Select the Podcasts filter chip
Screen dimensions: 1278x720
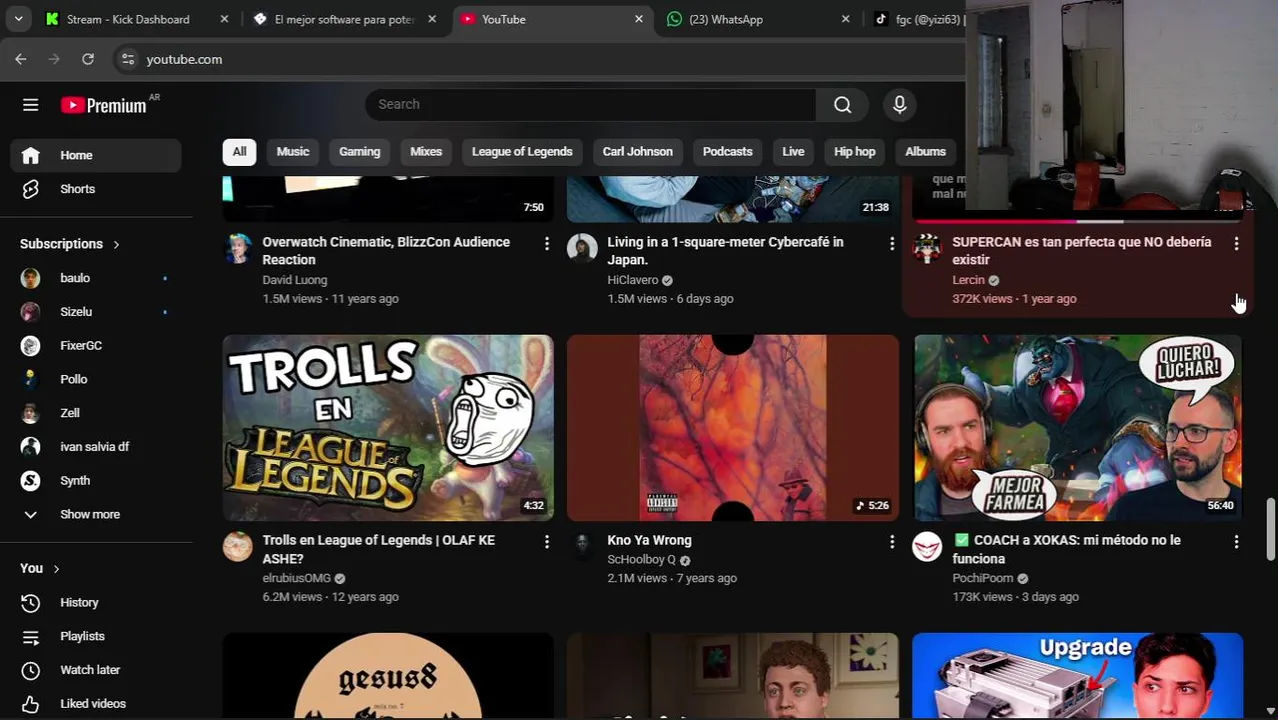tap(727, 152)
